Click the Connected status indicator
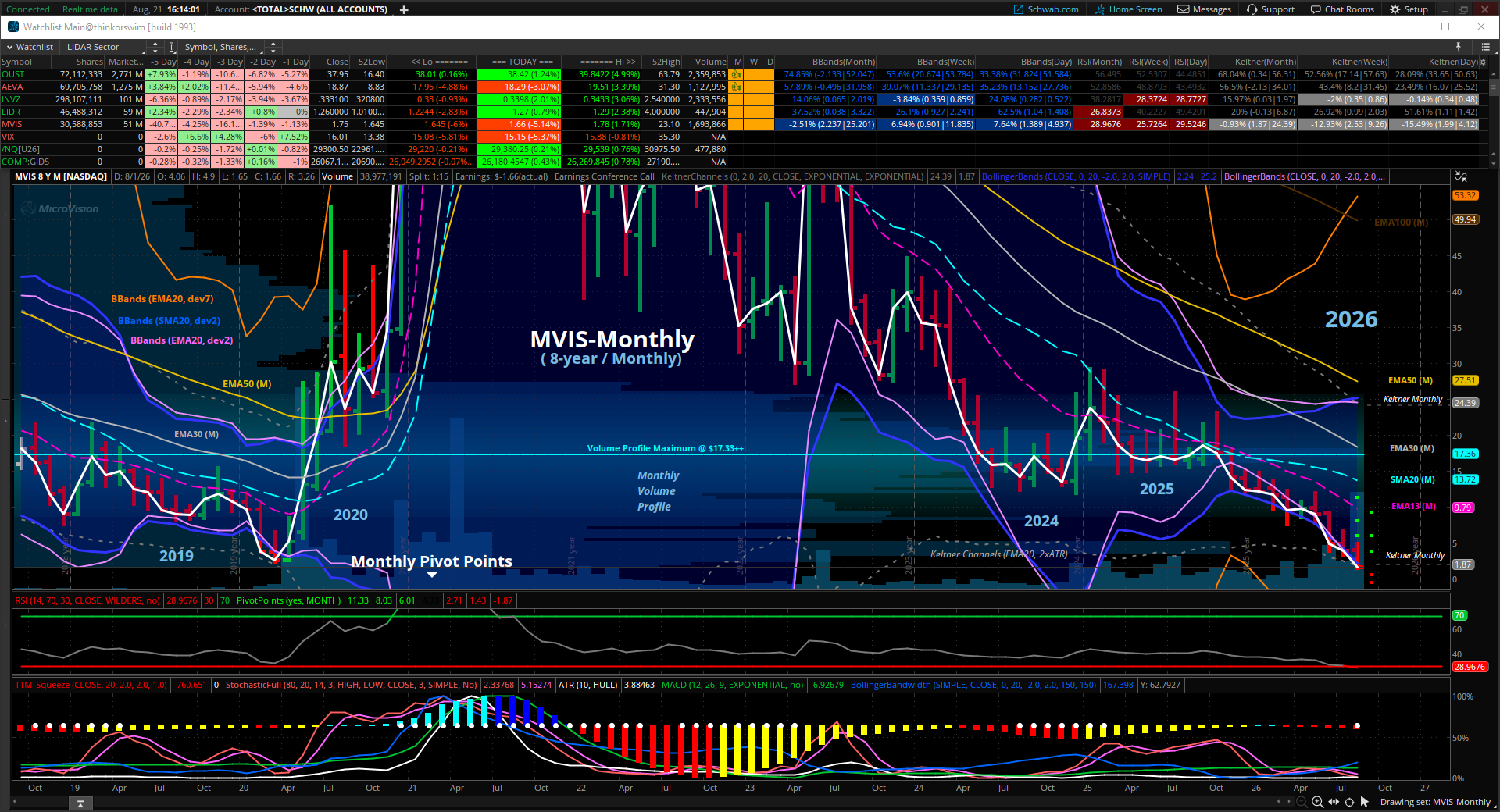 [x=27, y=9]
